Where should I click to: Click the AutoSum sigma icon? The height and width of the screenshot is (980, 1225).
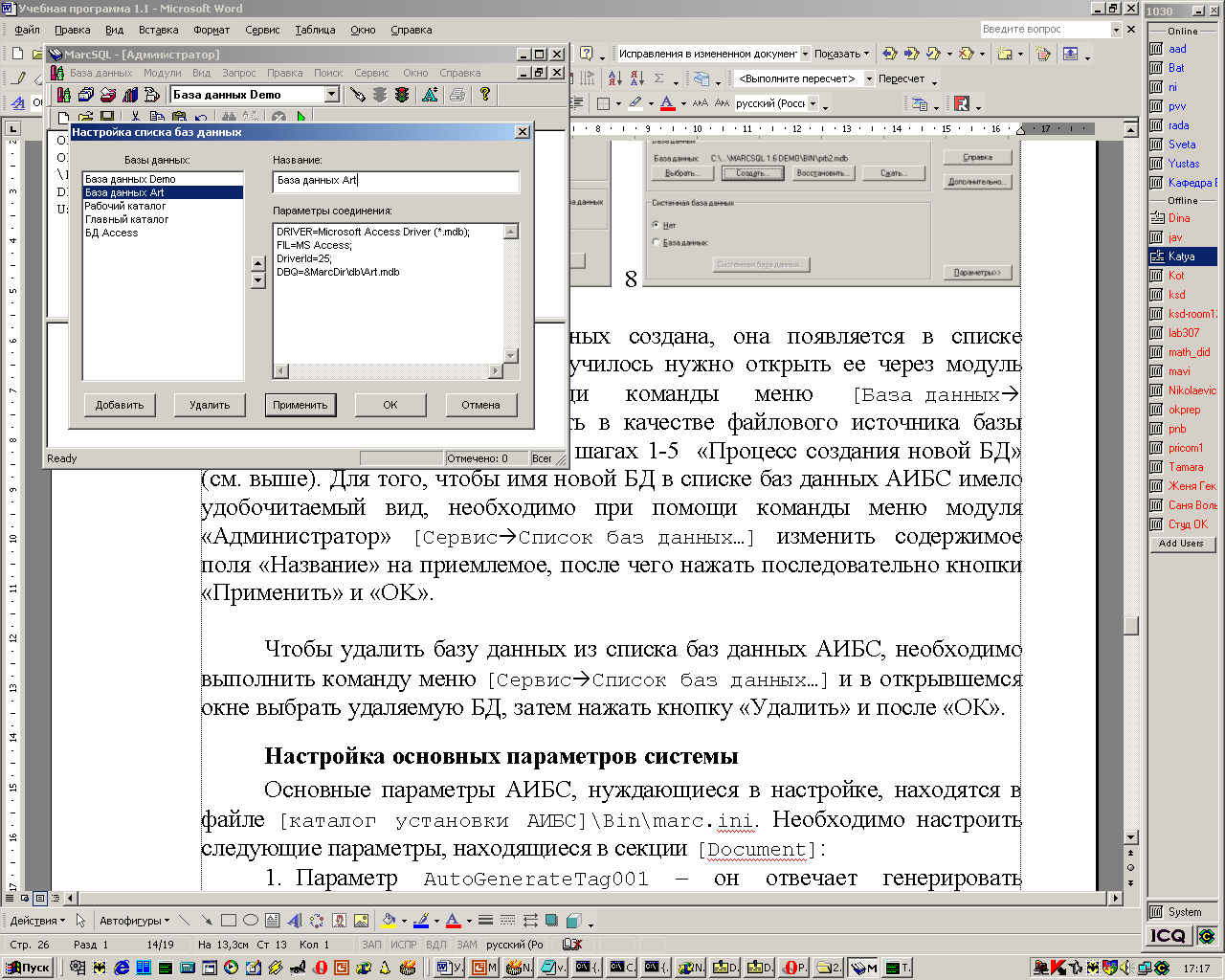pyautogui.click(x=658, y=78)
